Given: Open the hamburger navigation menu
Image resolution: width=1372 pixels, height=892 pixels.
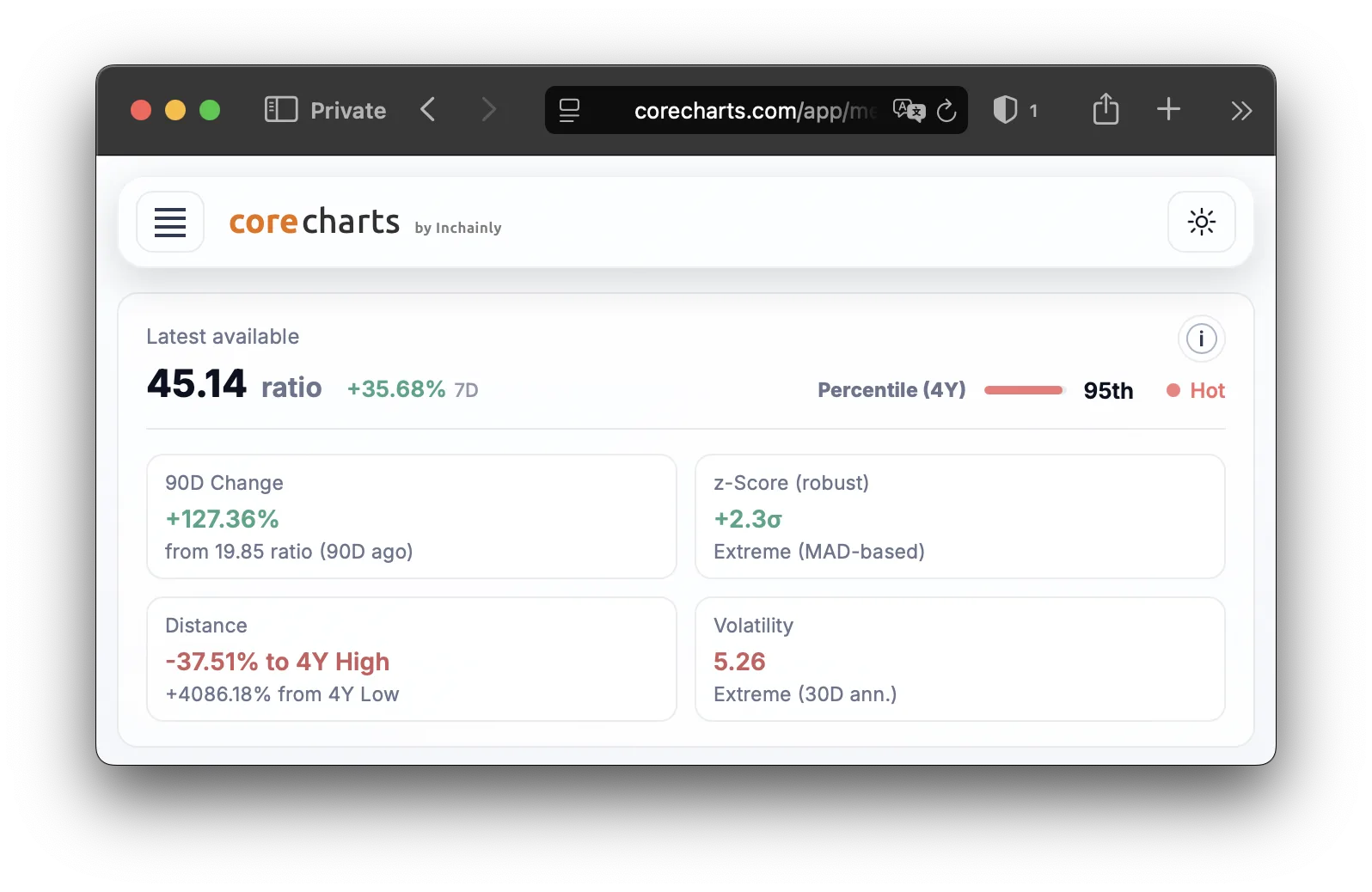Looking at the screenshot, I should 170,222.
